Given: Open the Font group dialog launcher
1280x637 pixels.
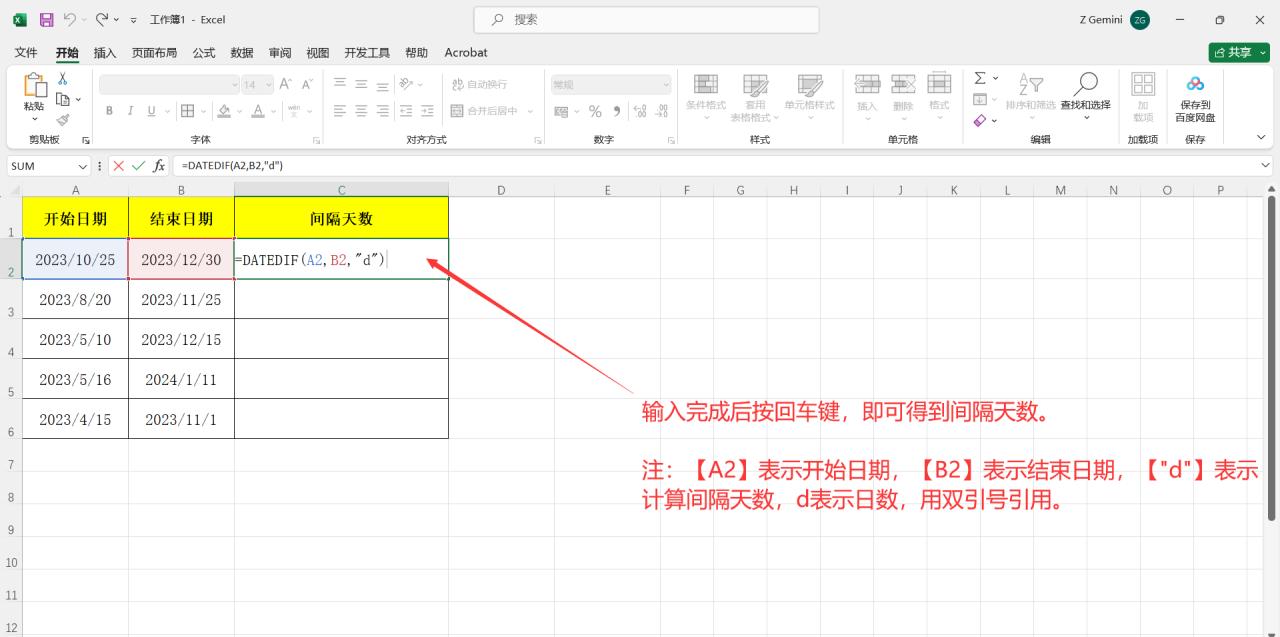Looking at the screenshot, I should 317,140.
